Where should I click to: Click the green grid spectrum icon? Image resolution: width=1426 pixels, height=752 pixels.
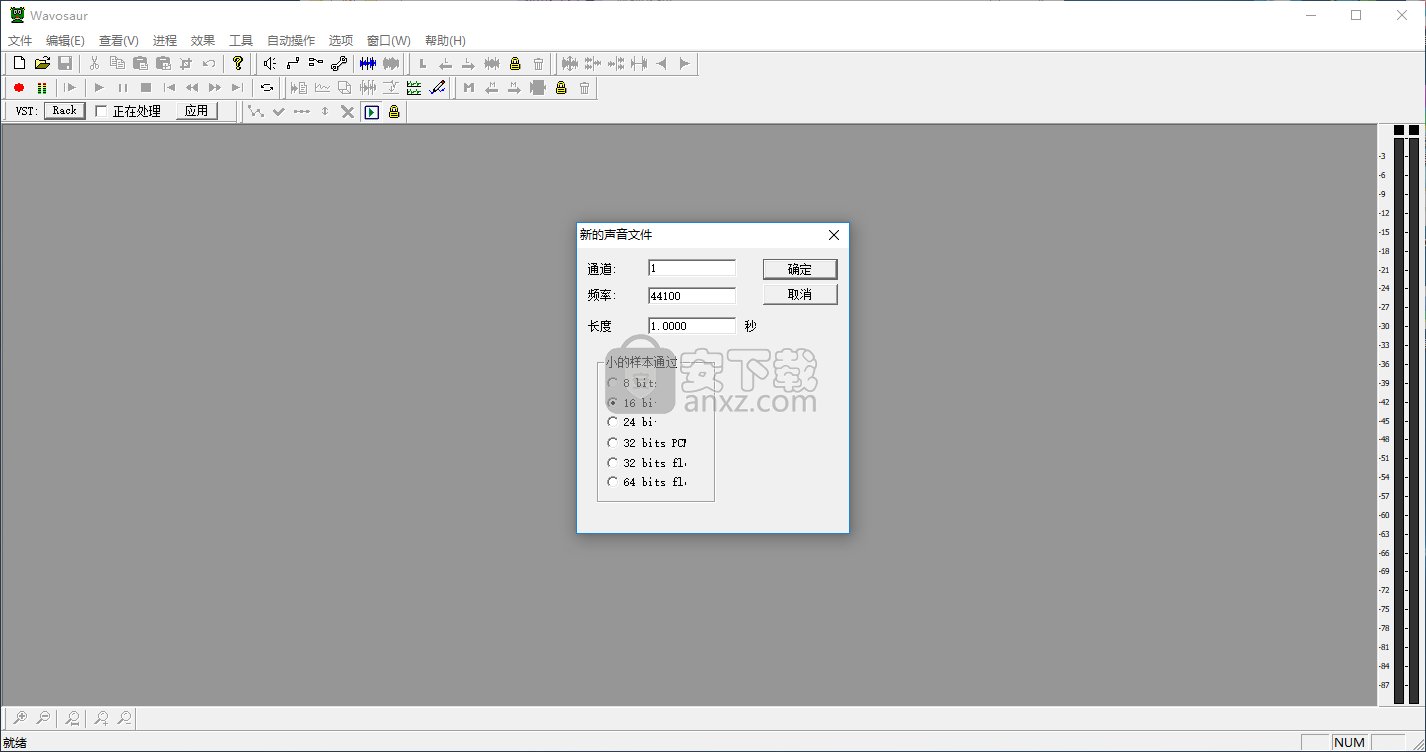tap(414, 88)
